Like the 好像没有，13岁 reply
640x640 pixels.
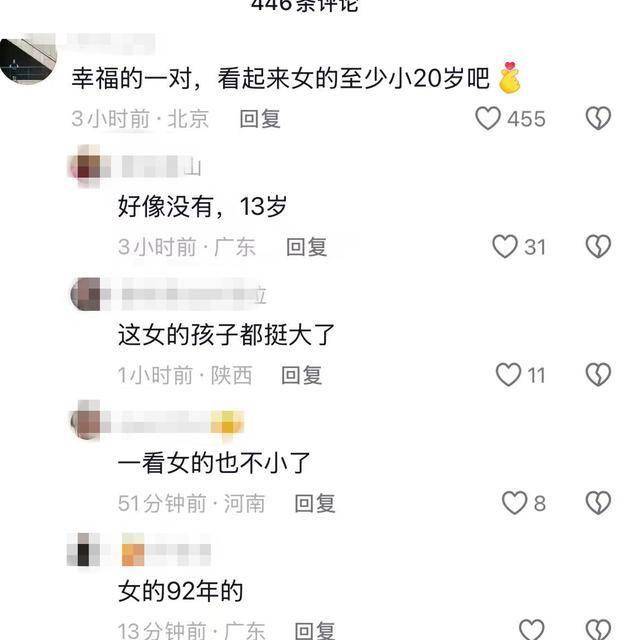504,247
